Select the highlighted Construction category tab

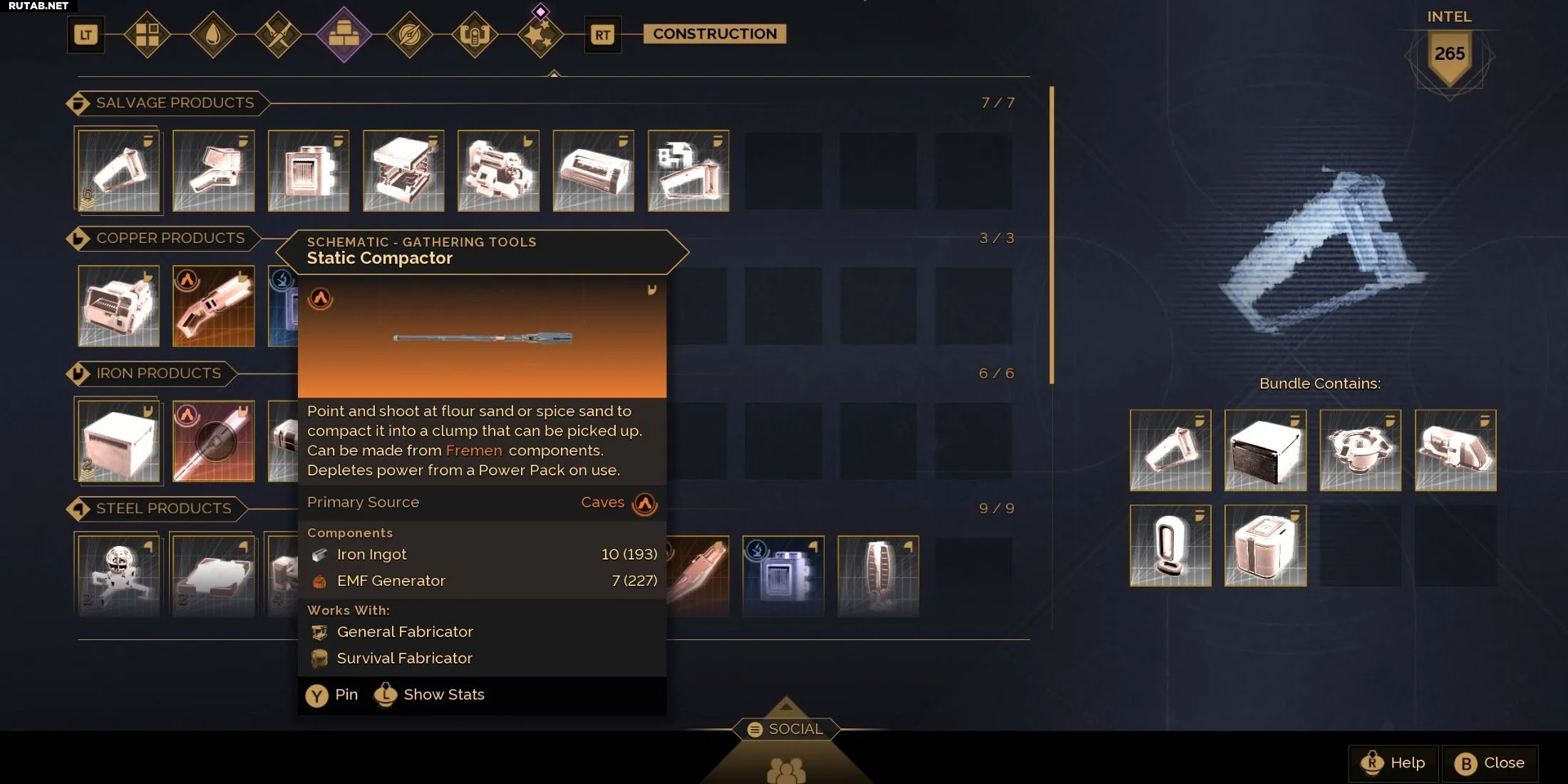pos(344,34)
